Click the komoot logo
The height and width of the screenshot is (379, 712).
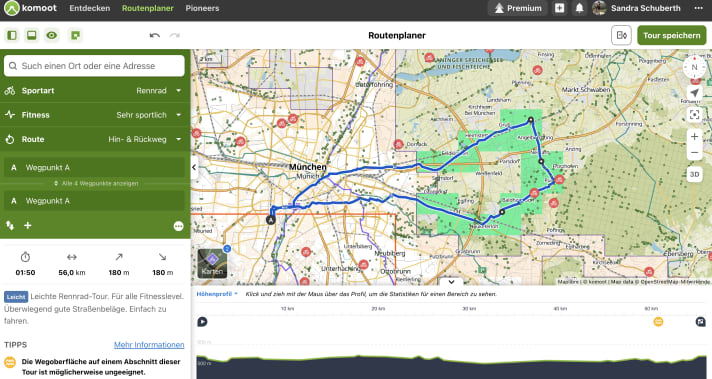click(31, 8)
